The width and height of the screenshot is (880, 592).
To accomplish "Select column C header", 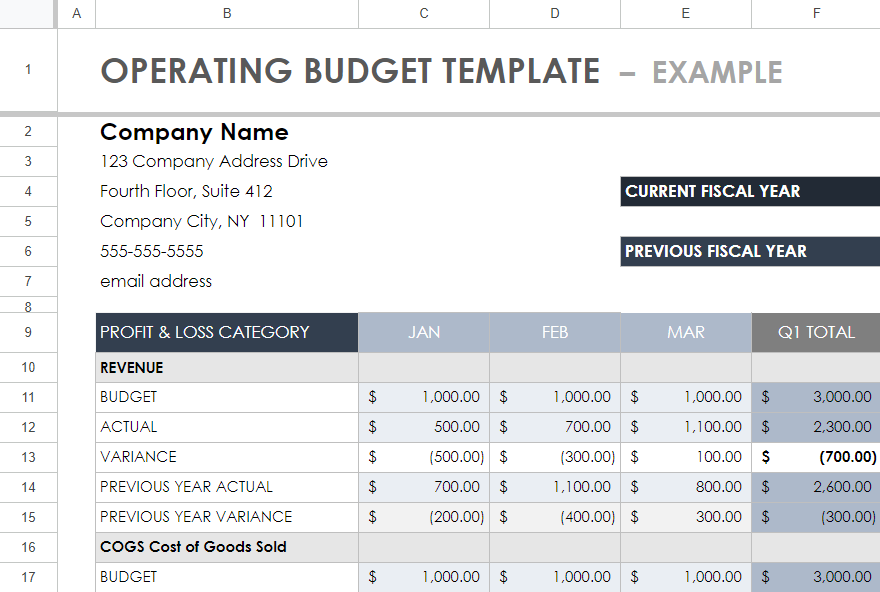I will [x=424, y=13].
